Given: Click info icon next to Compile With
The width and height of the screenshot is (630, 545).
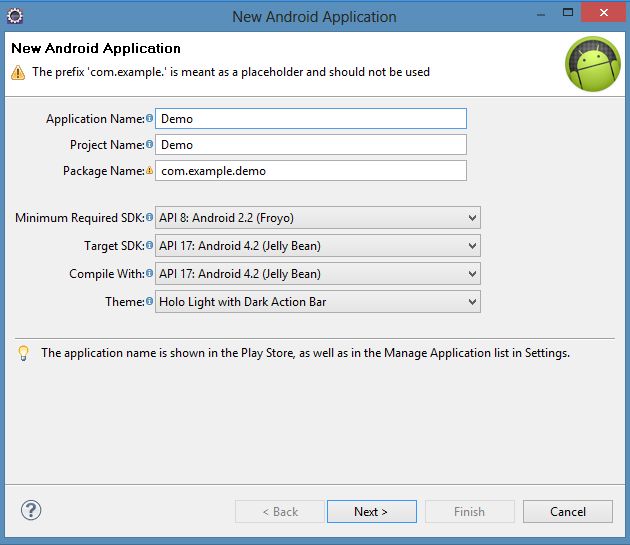Looking at the screenshot, I should pyautogui.click(x=150, y=273).
